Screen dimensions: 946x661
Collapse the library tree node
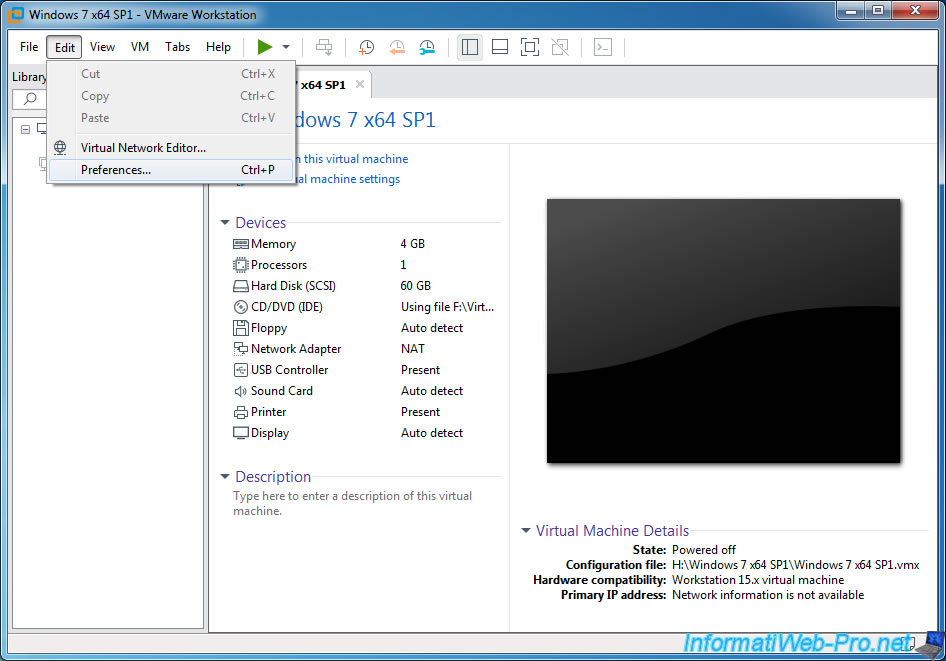(25, 129)
